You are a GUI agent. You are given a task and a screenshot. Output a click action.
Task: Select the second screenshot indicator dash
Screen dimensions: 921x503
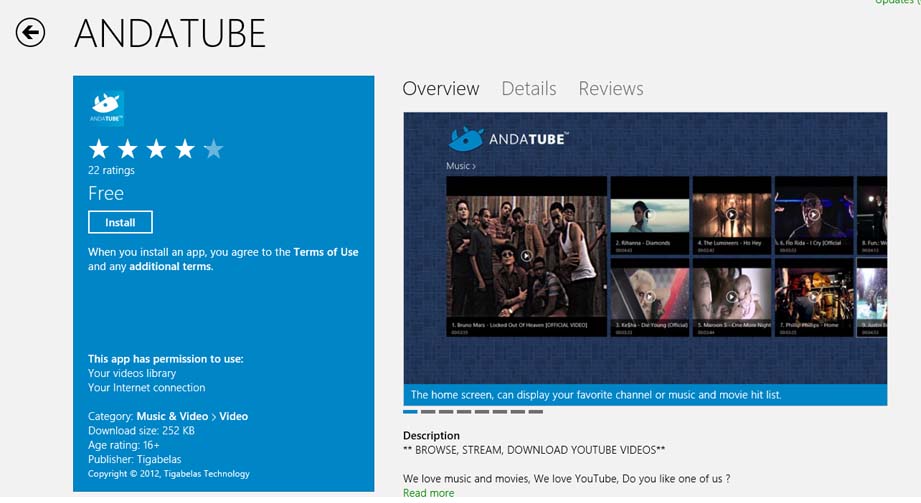click(x=428, y=412)
